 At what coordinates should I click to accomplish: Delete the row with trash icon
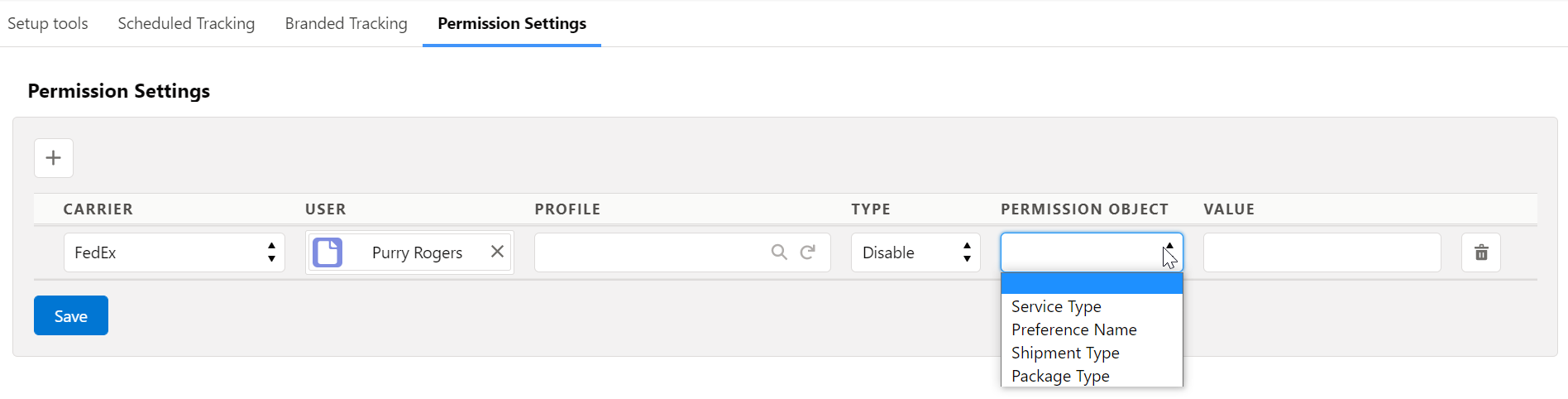1481,252
